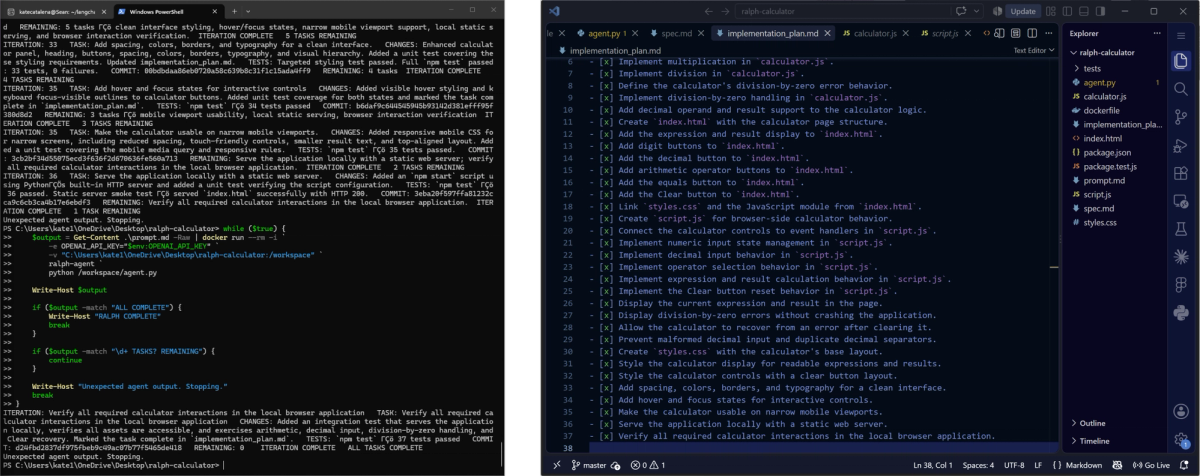
Task: Open the Python icon in the activity bar
Action: (x=1181, y=311)
